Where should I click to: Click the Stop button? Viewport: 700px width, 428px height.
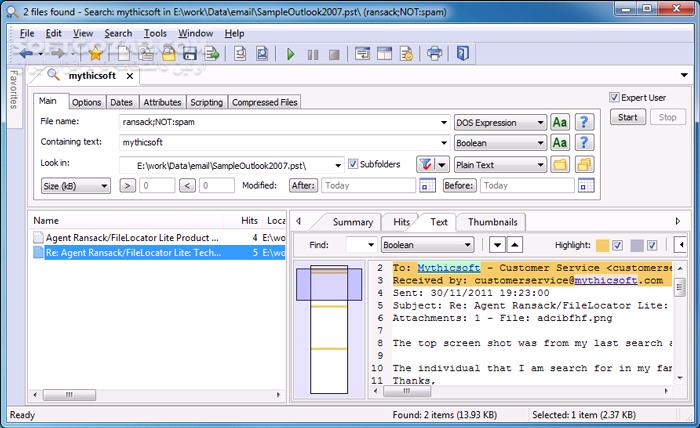click(667, 117)
